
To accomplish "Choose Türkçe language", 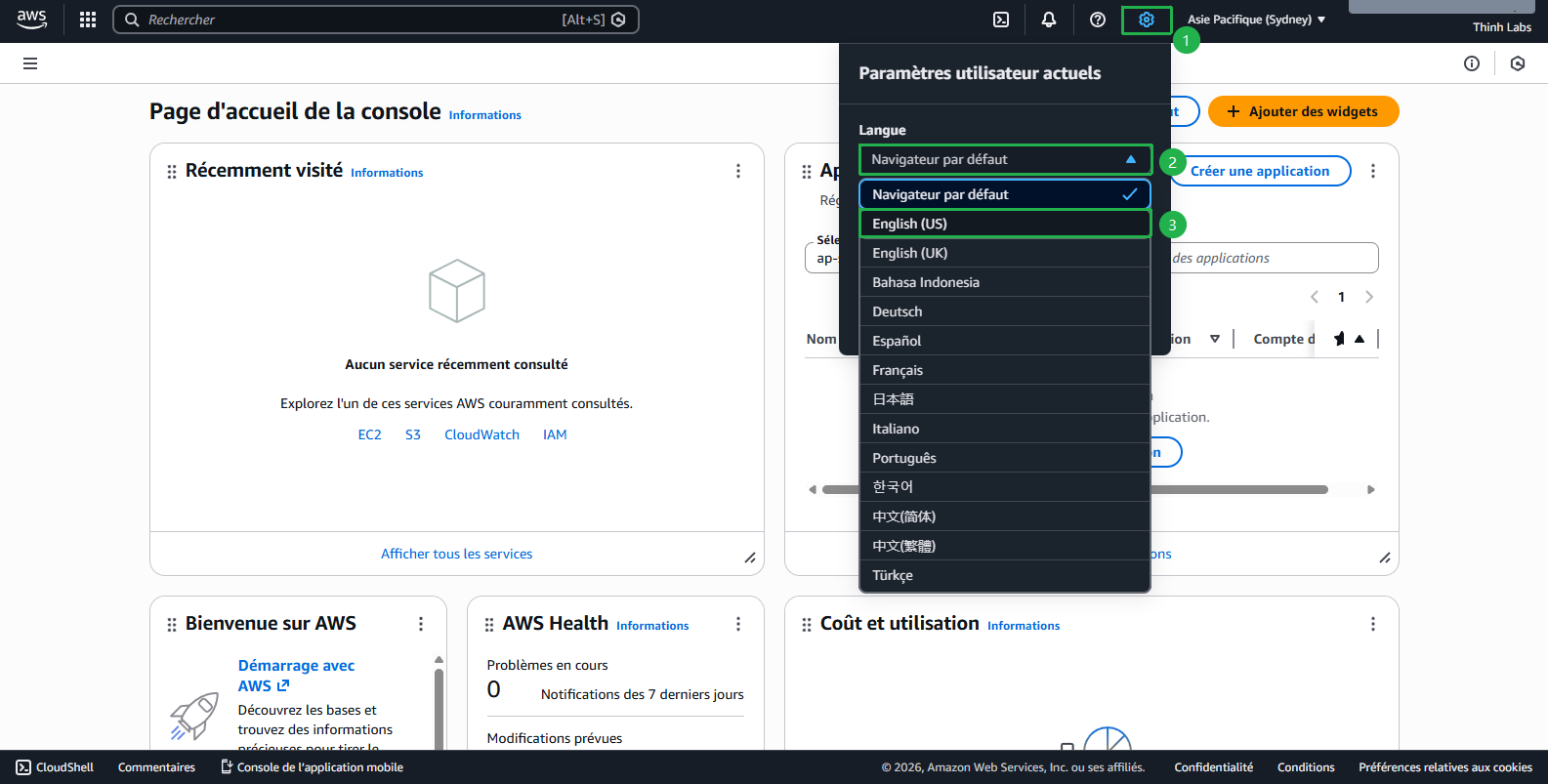I will 1005,575.
